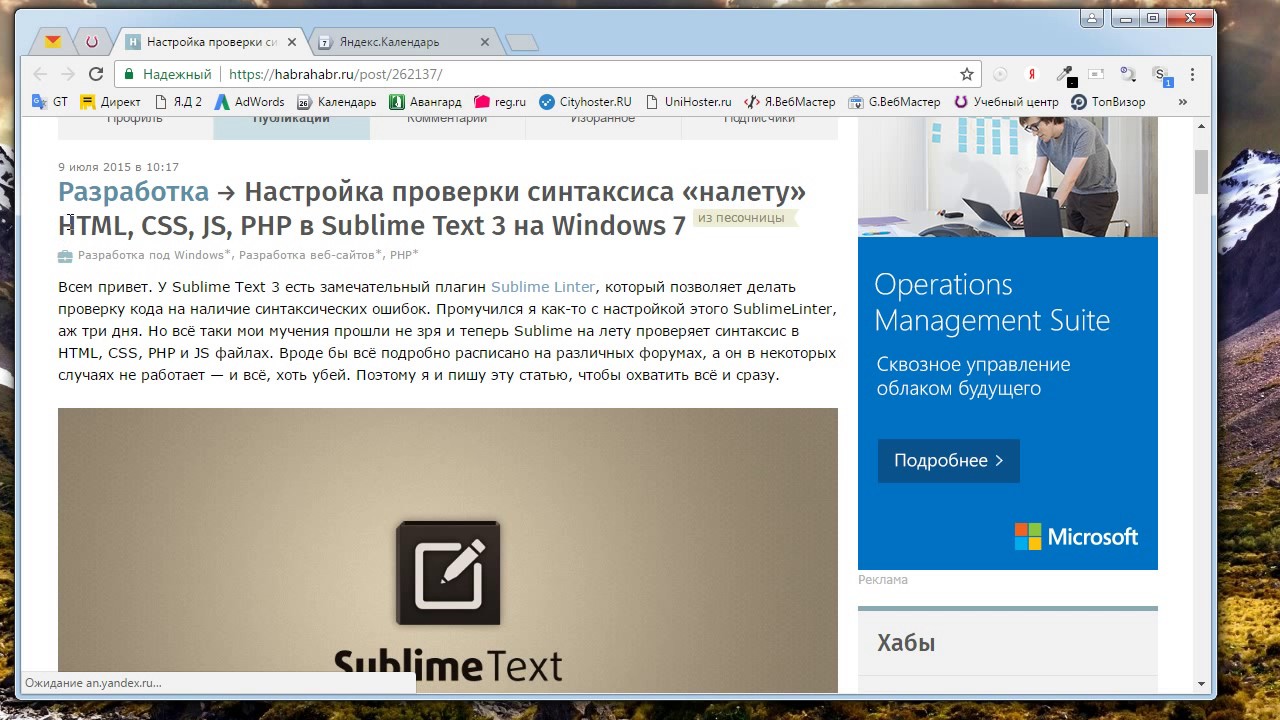Open the Подписчики tab
The width and height of the screenshot is (1280, 720).
[x=759, y=127]
